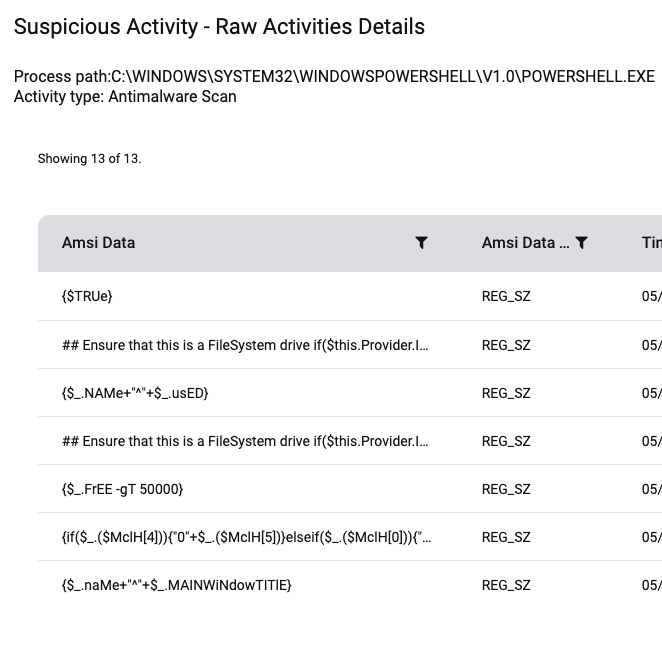Select the partially visible Tim column header
Screen dimensions: 662x653
(651, 243)
